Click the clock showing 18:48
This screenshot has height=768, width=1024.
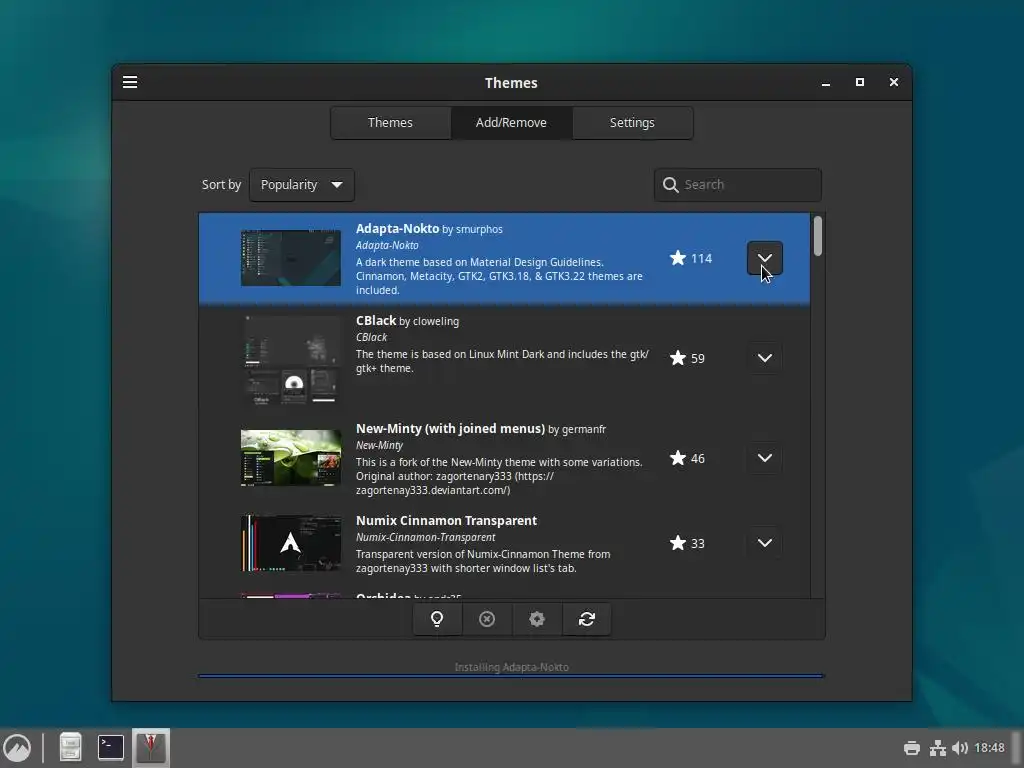(x=989, y=748)
